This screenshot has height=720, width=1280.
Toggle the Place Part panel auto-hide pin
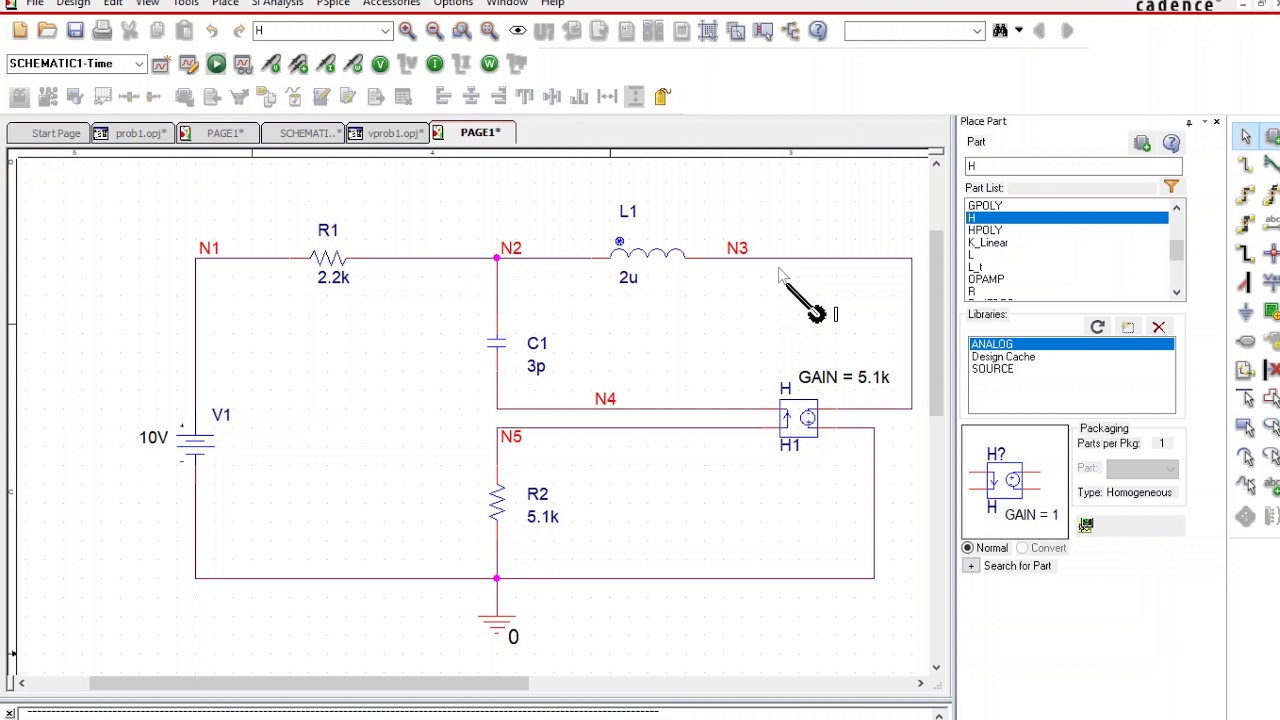tap(1189, 122)
